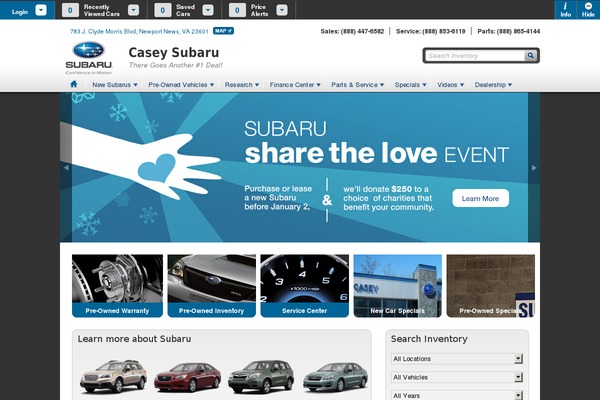
Task: Open the Service Center tile
Action: (305, 286)
